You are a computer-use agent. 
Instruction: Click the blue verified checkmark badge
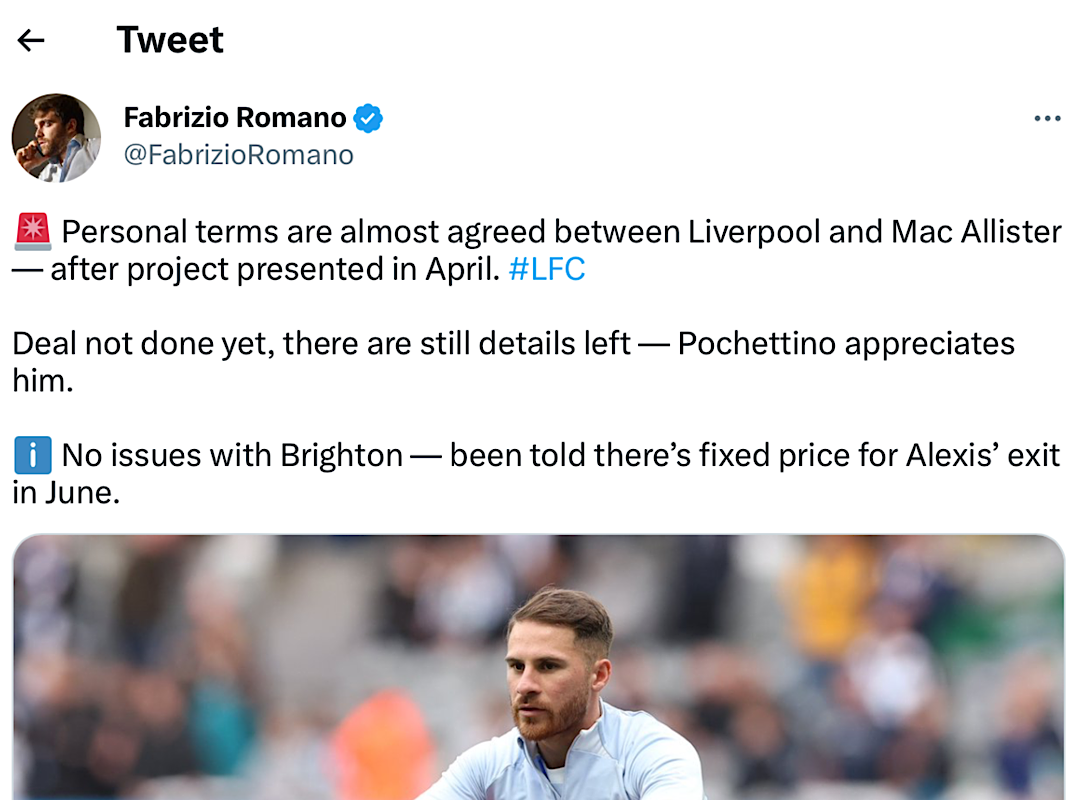368,118
